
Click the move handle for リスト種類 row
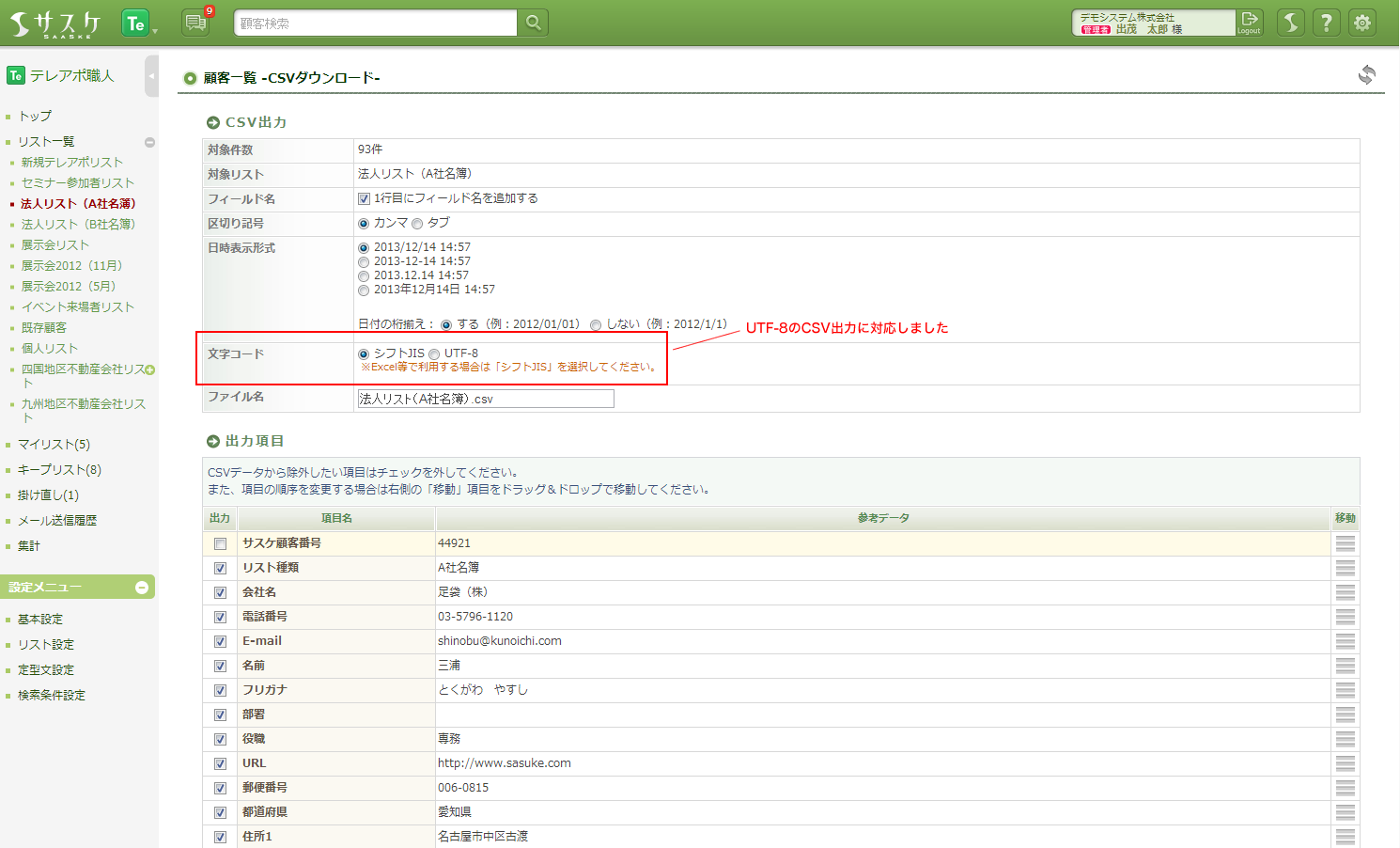pyautogui.click(x=1345, y=568)
